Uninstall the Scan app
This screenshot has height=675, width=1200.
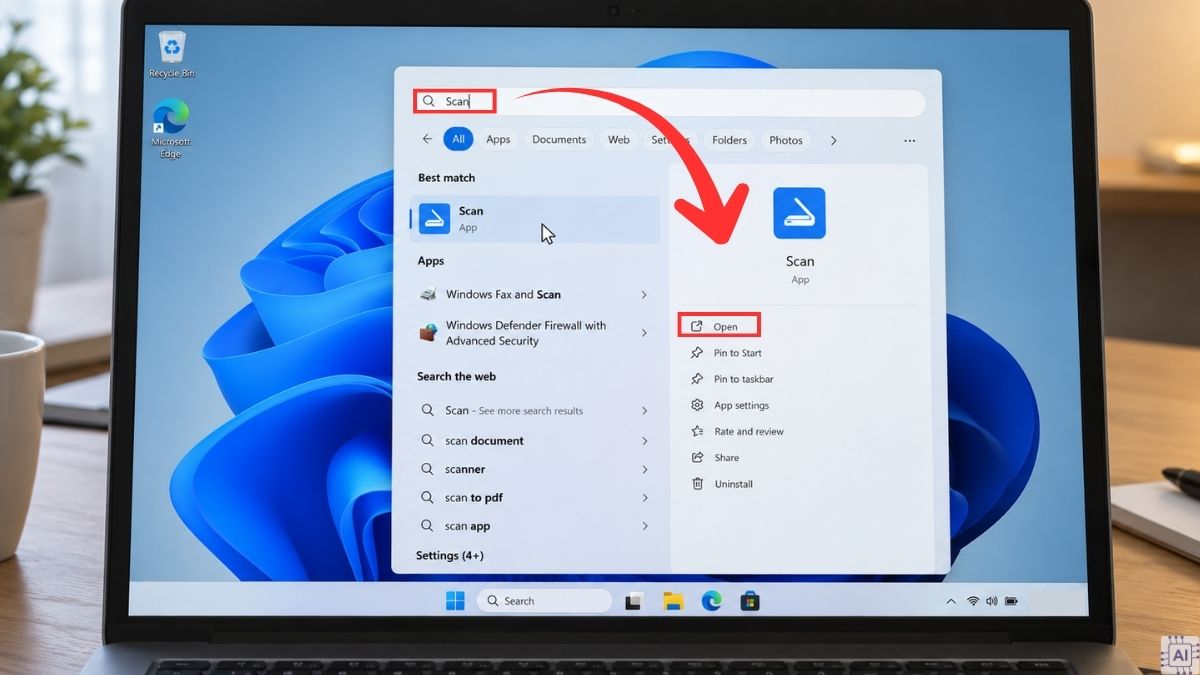point(722,484)
